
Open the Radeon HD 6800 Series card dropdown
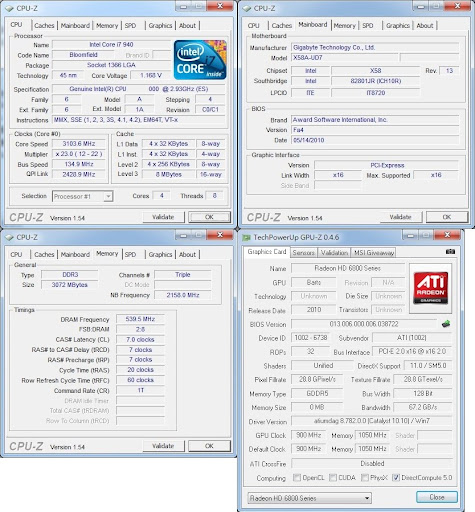click(310, 498)
